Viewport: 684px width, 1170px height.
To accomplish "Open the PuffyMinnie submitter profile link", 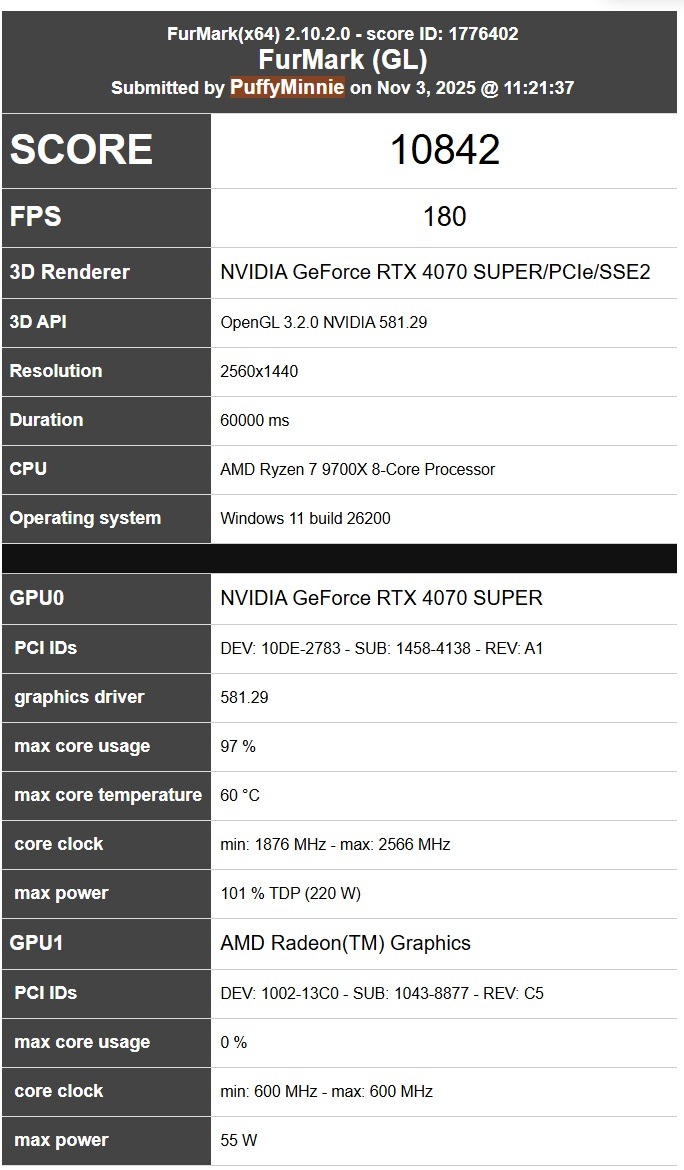I will click(x=287, y=88).
